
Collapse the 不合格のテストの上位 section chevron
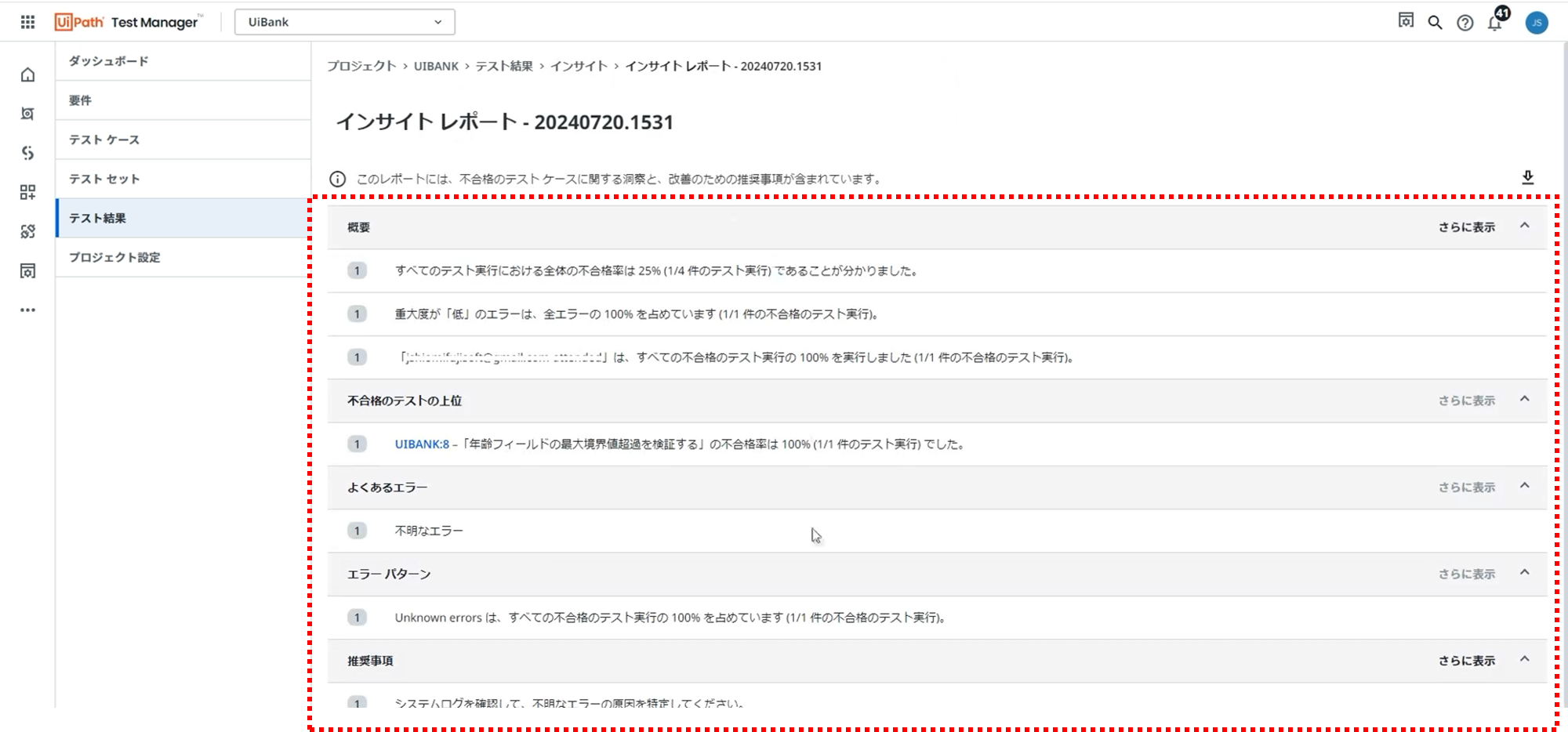1524,399
